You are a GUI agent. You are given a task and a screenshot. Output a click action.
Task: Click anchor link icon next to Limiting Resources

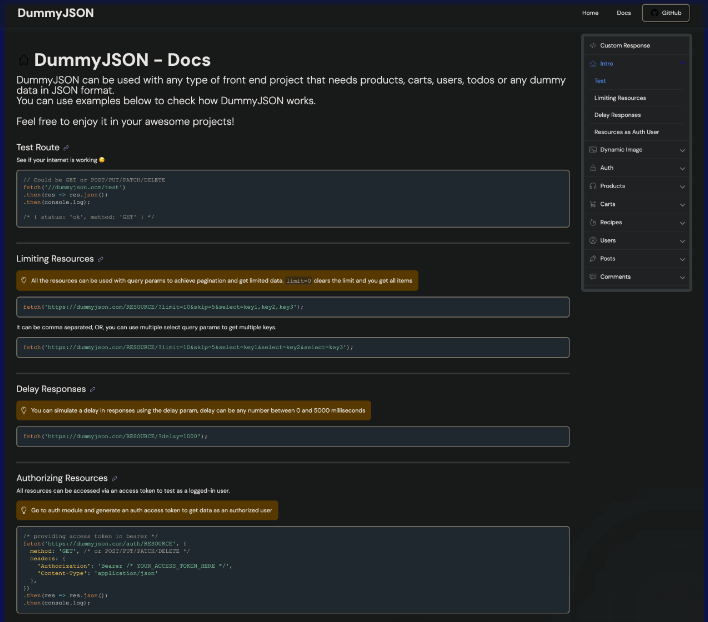(x=101, y=259)
